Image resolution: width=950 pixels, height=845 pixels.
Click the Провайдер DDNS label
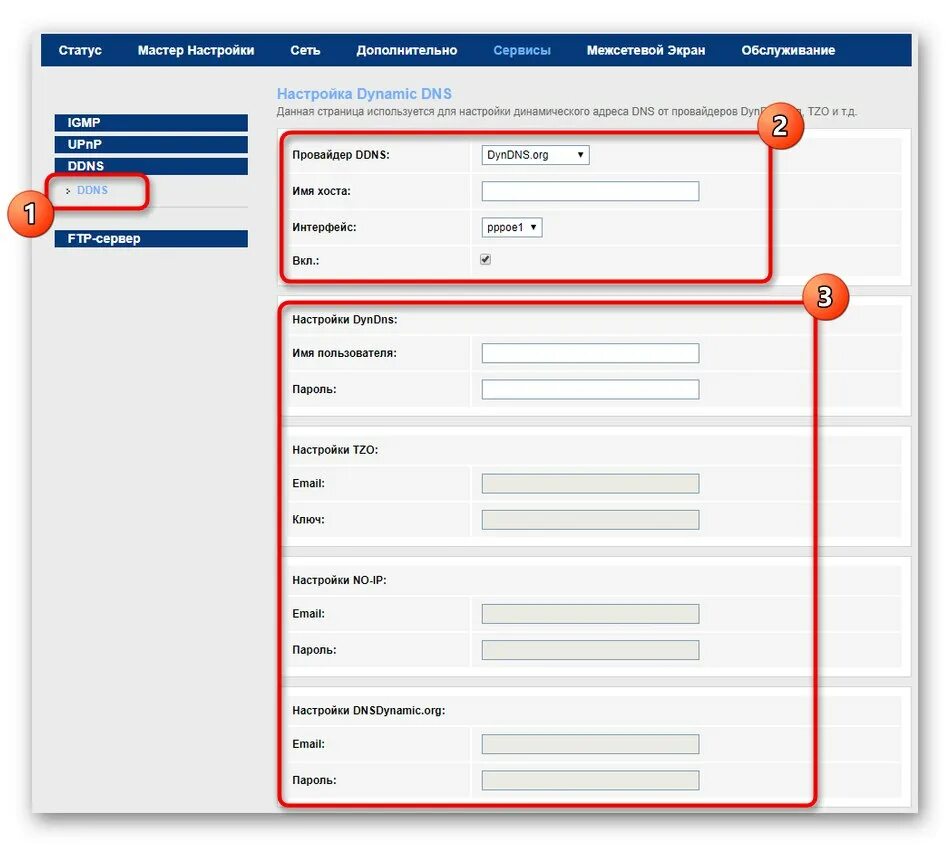341,155
